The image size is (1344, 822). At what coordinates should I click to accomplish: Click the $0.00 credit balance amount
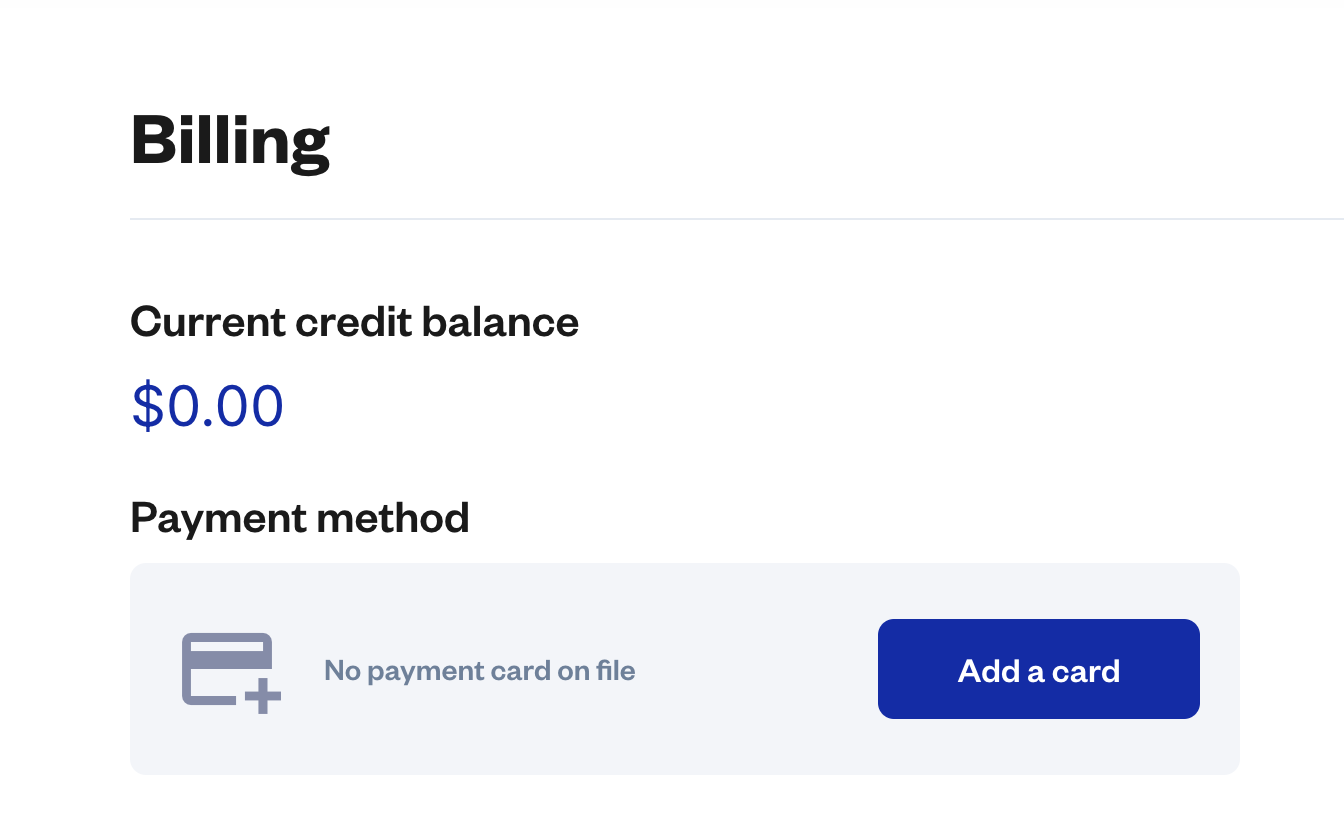(x=208, y=406)
